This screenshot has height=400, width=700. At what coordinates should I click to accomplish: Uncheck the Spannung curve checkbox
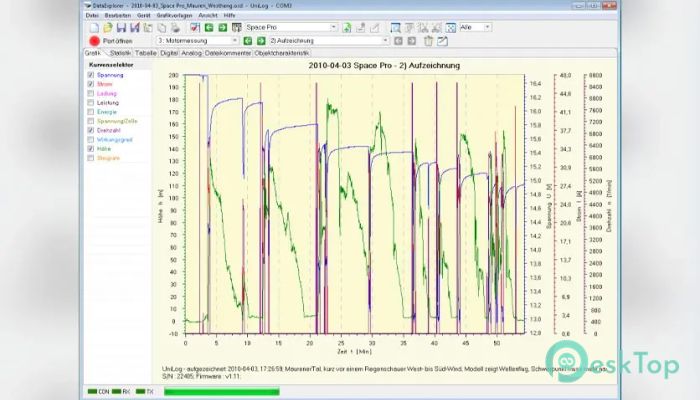click(91, 75)
